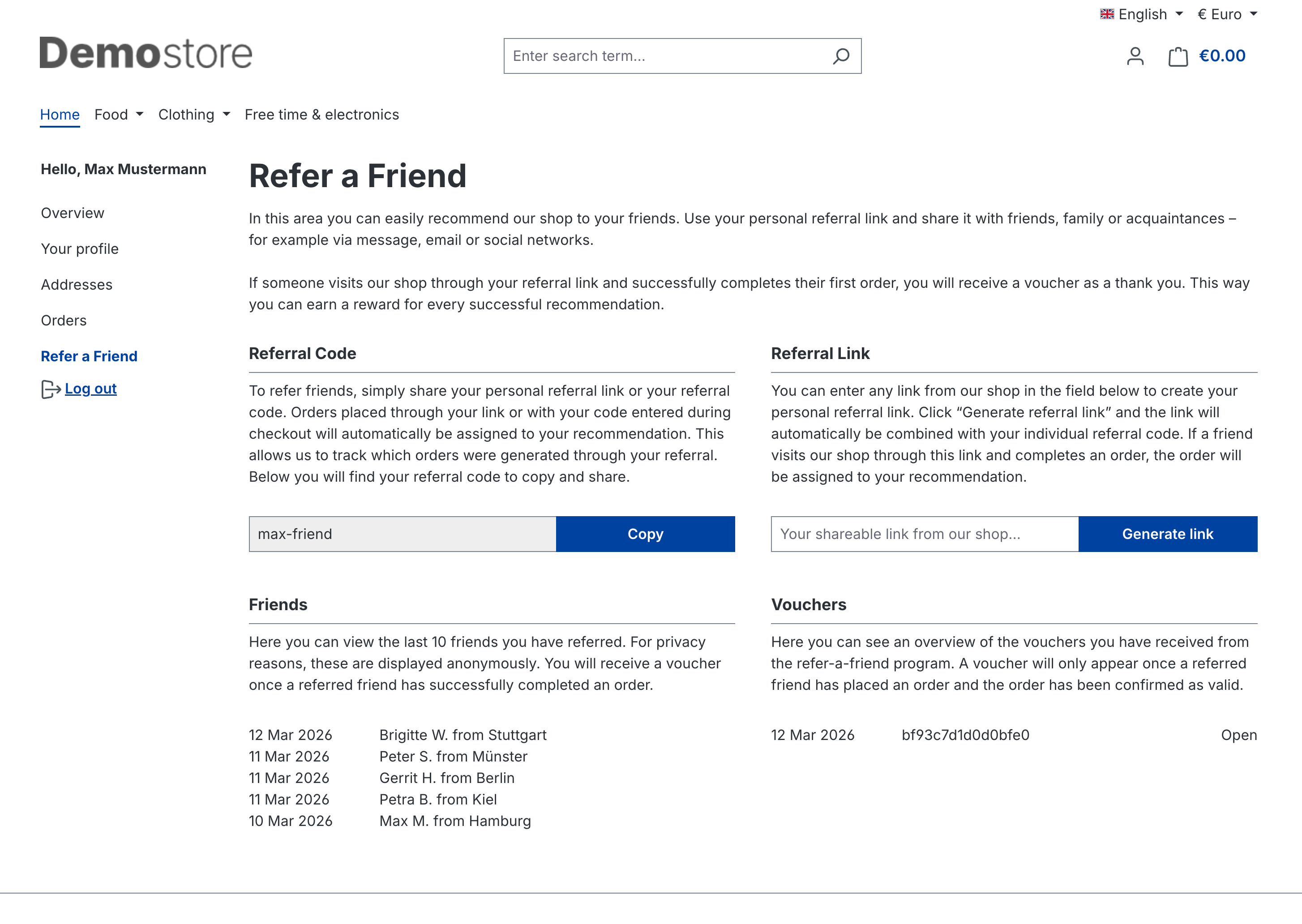Open Your profile page
The width and height of the screenshot is (1302, 924).
point(80,248)
